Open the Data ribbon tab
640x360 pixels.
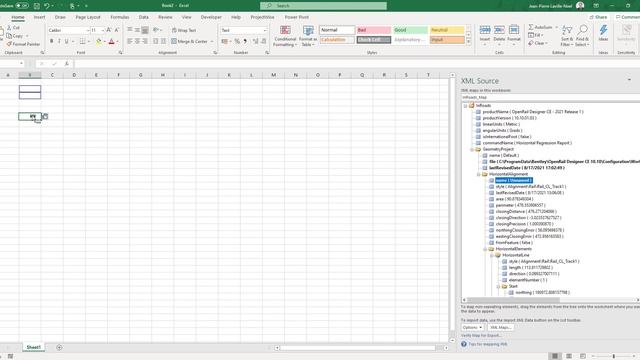144,17
